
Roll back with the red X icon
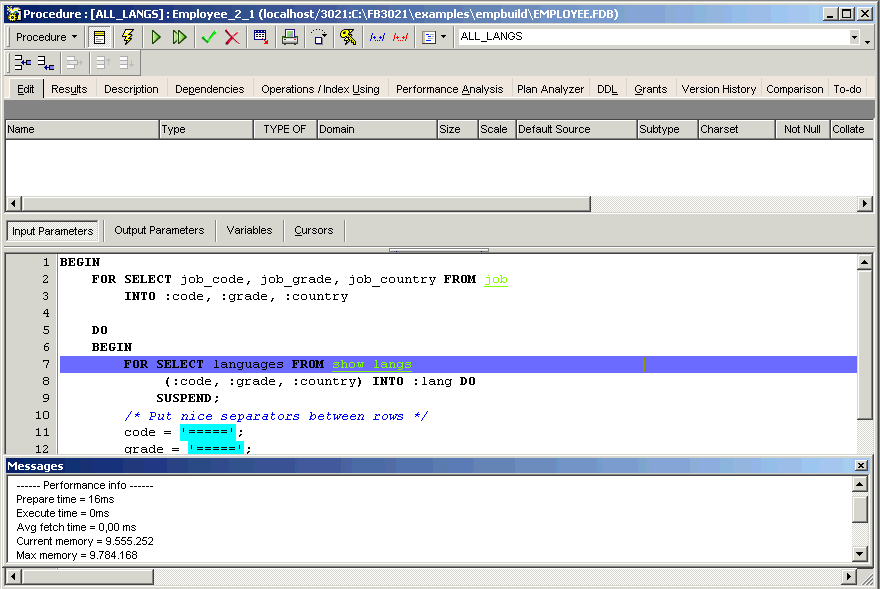(232, 38)
